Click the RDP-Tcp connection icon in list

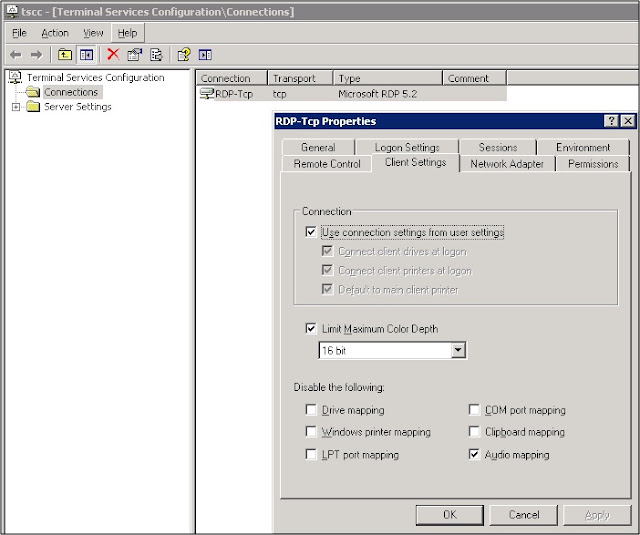[207, 94]
